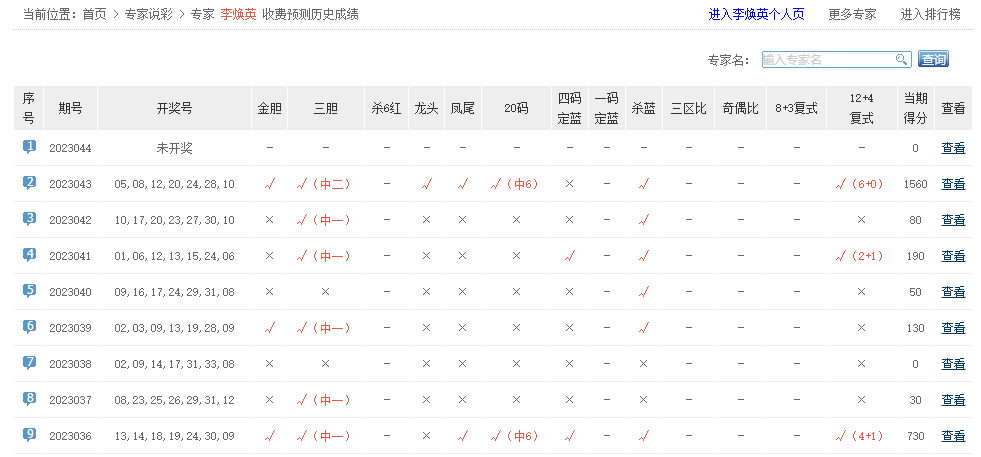Image resolution: width=981 pixels, height=457 pixels.
Task: Click the blue number 1 row badge
Action: (x=29, y=147)
